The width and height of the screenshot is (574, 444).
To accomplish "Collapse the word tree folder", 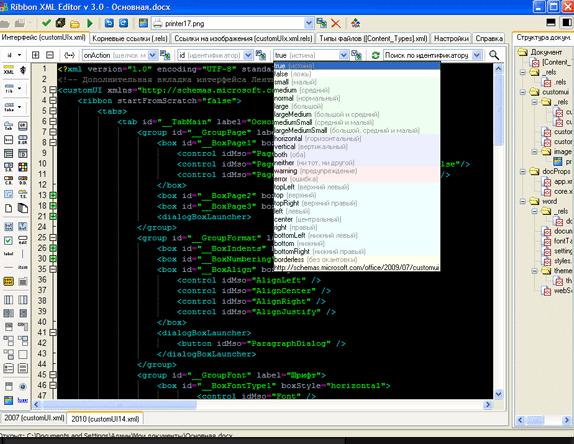I will click(x=523, y=201).
